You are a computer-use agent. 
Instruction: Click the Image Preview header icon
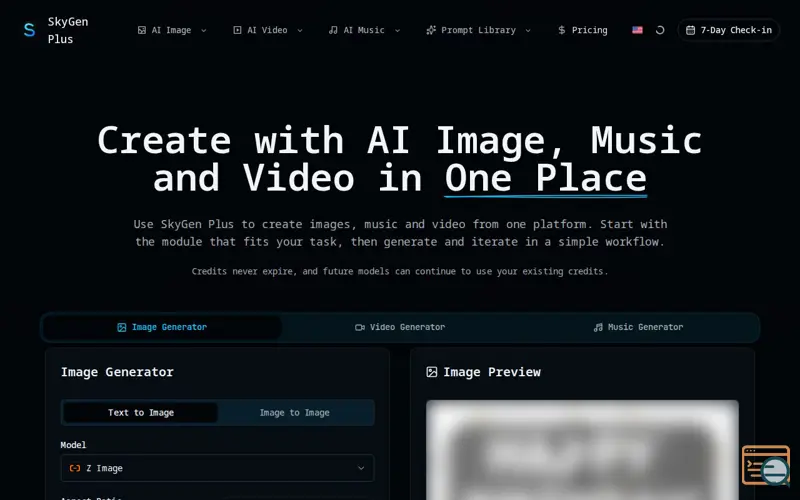pyautogui.click(x=432, y=372)
